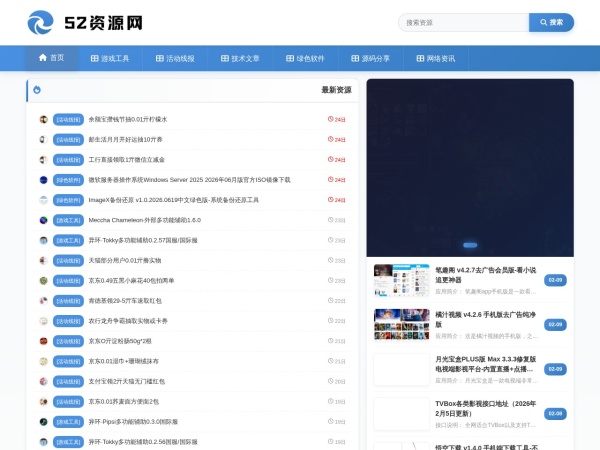Viewport: 600px width, 450px height.
Task: Click the avatar beside 异环-Pipsi post
Action: pos(44,422)
